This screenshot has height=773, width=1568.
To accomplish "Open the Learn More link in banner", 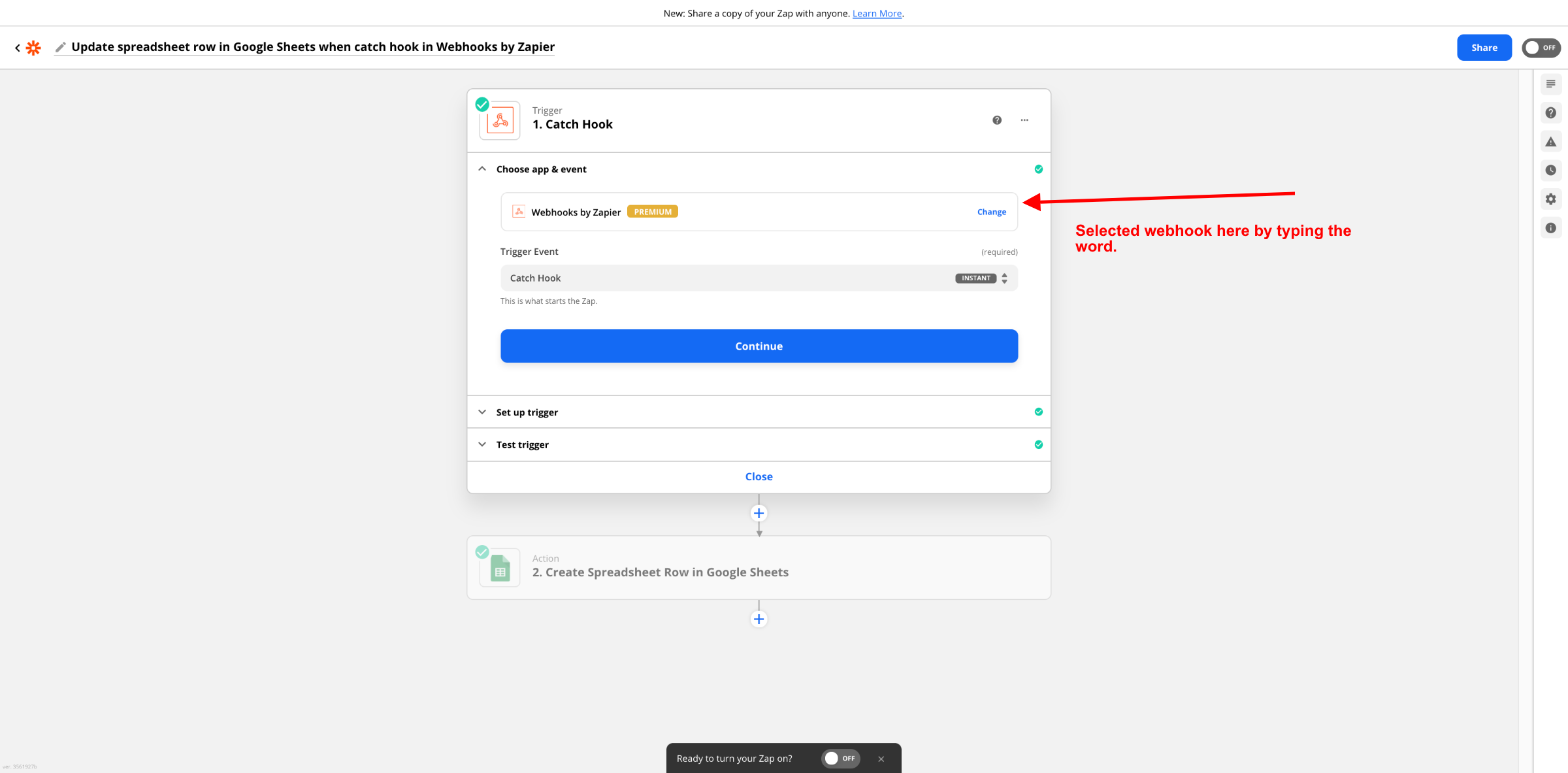I will [877, 13].
